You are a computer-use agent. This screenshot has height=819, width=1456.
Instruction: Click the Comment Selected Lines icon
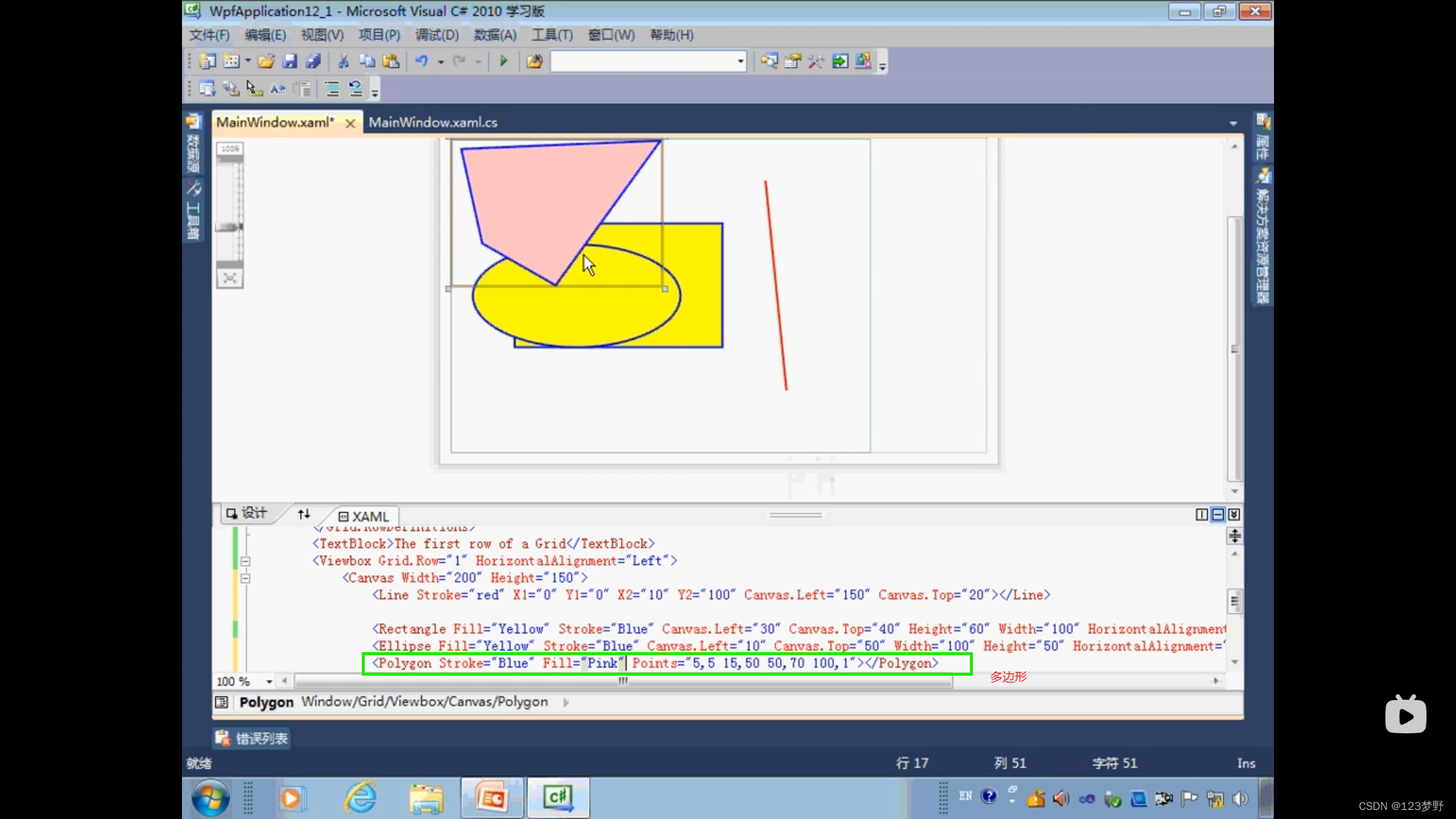pos(332,89)
